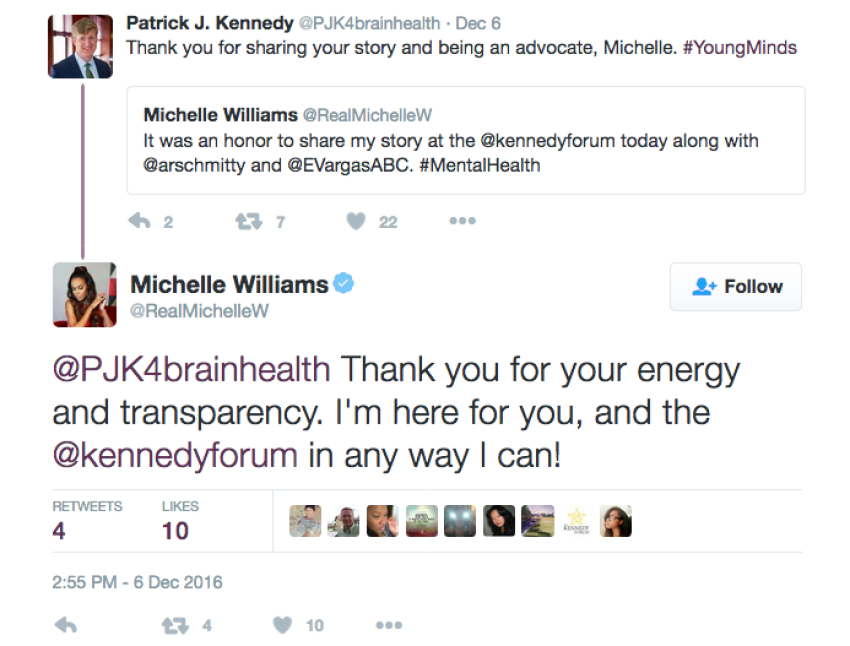The width and height of the screenshot is (850, 646).
Task: Reply to Michelle Williams' main tweet
Action: (x=66, y=626)
